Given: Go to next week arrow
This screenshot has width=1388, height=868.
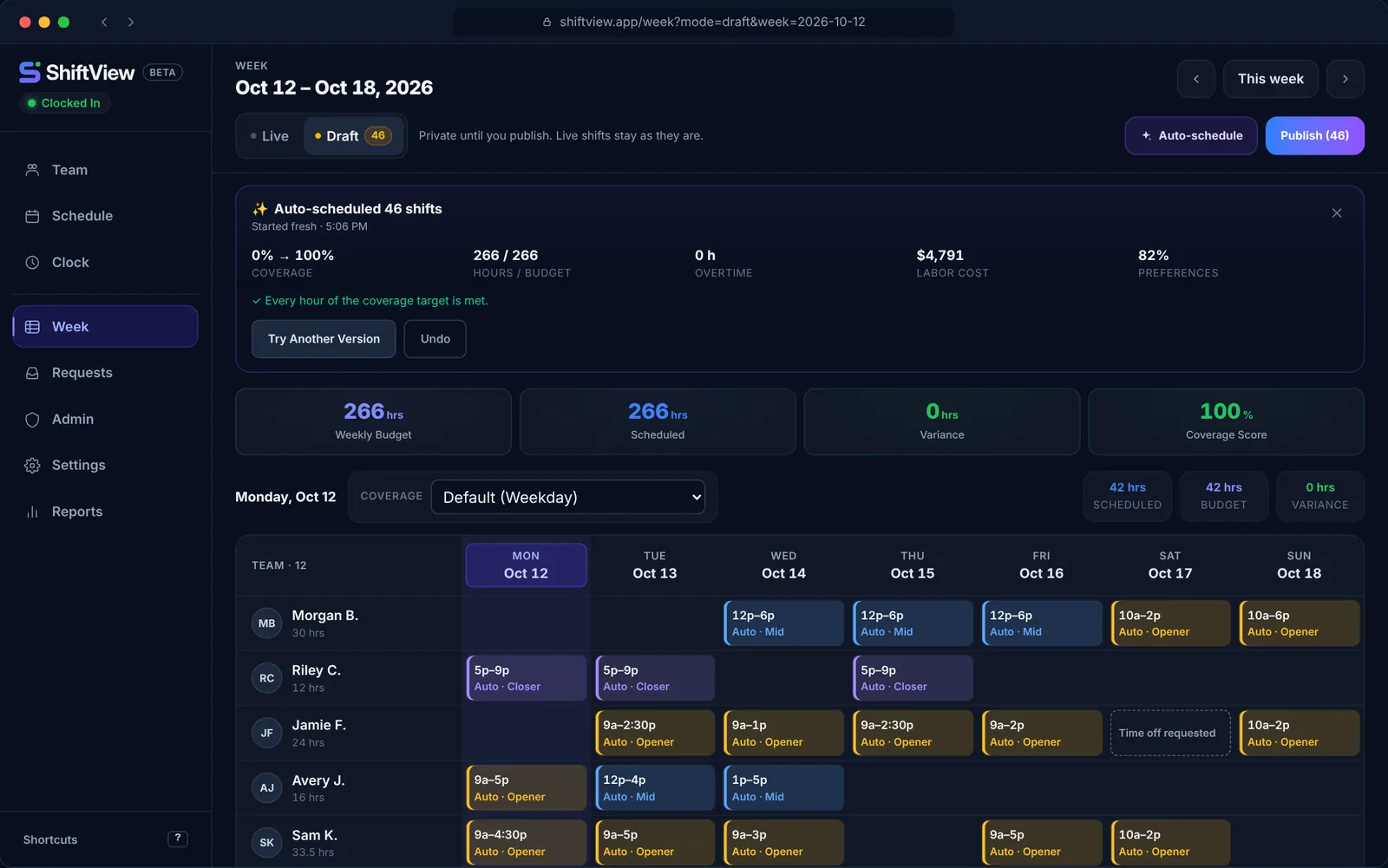Looking at the screenshot, I should 1345,79.
